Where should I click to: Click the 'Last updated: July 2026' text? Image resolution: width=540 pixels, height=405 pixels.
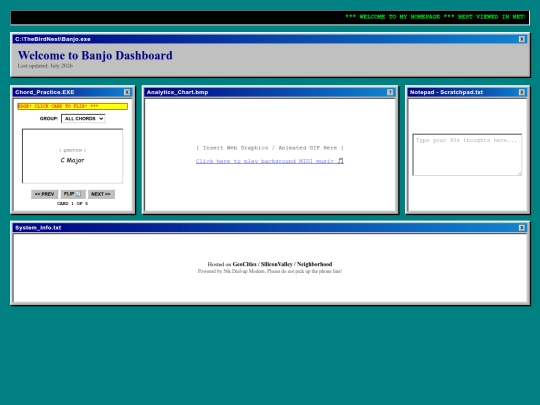[x=45, y=66]
